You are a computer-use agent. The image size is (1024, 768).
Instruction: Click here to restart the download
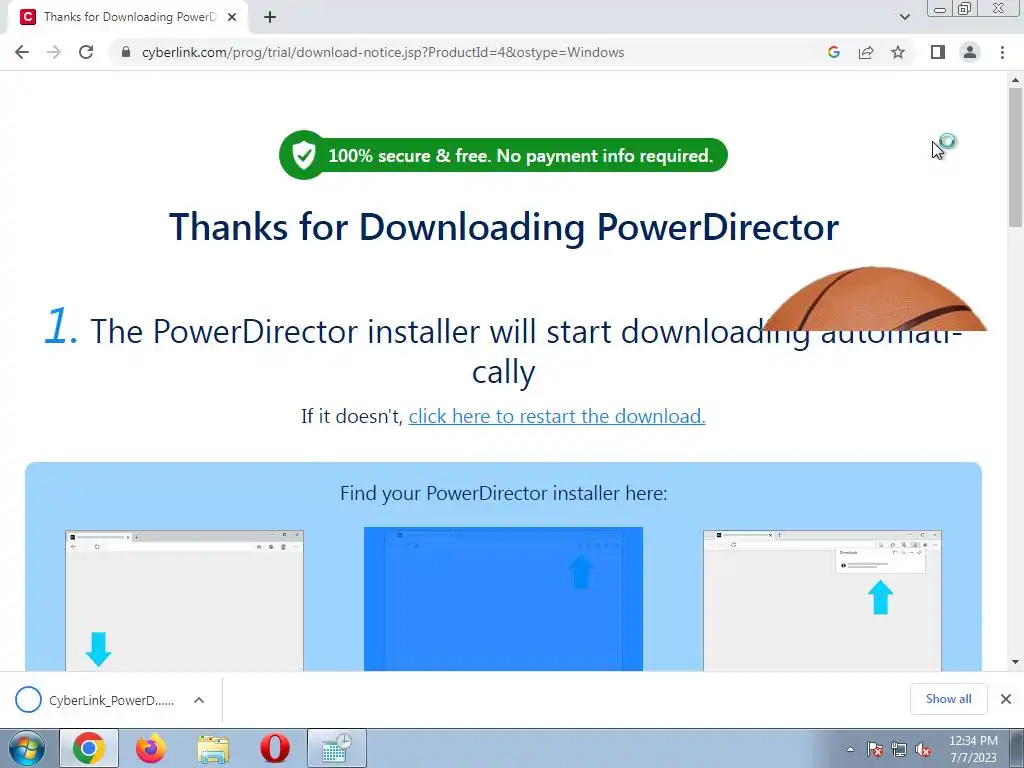[557, 416]
